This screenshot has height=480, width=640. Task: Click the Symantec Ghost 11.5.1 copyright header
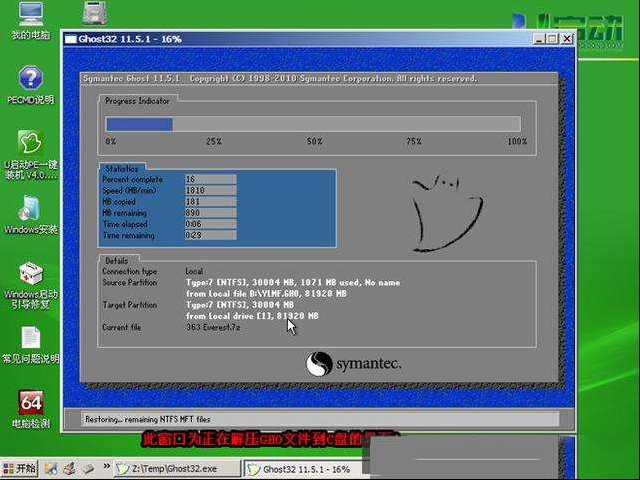tap(280, 78)
